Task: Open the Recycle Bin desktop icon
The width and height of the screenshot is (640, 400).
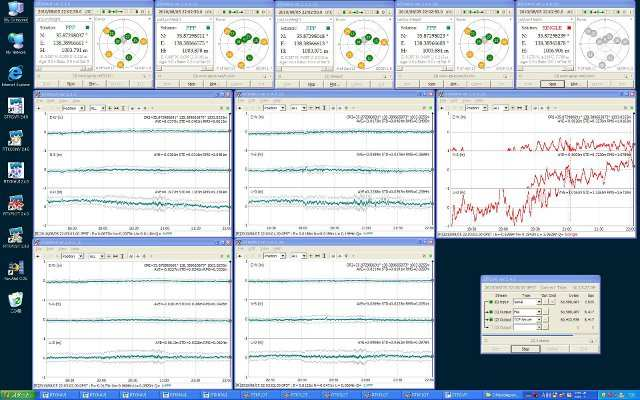Action: pyautogui.click(x=16, y=301)
